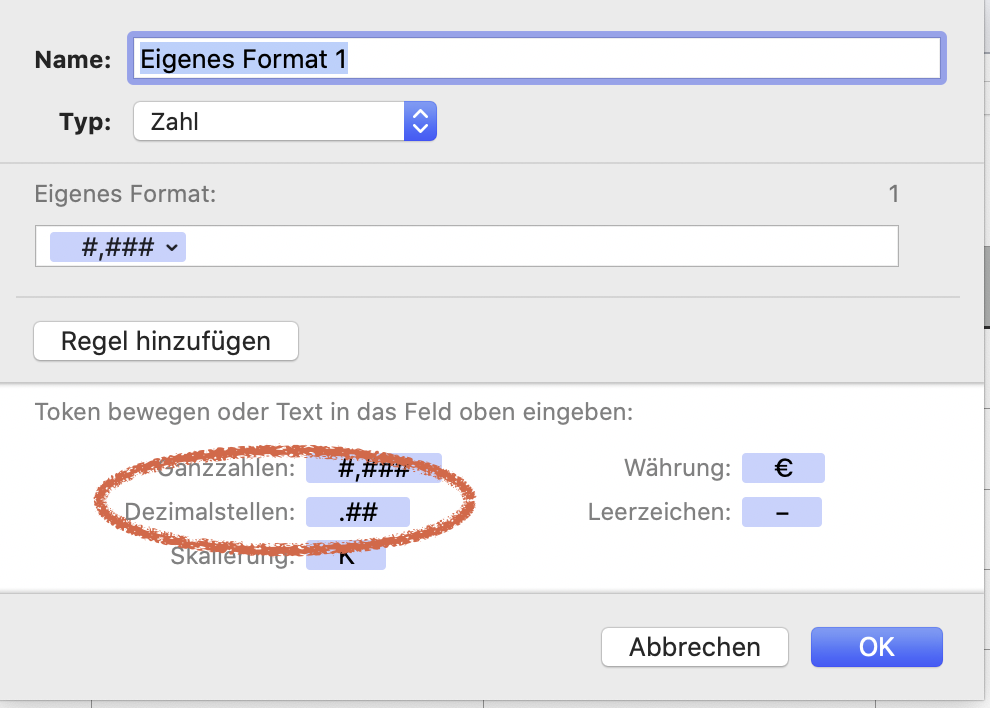The width and height of the screenshot is (990, 708).
Task: Select the Skalierung K token
Action: pos(346,556)
